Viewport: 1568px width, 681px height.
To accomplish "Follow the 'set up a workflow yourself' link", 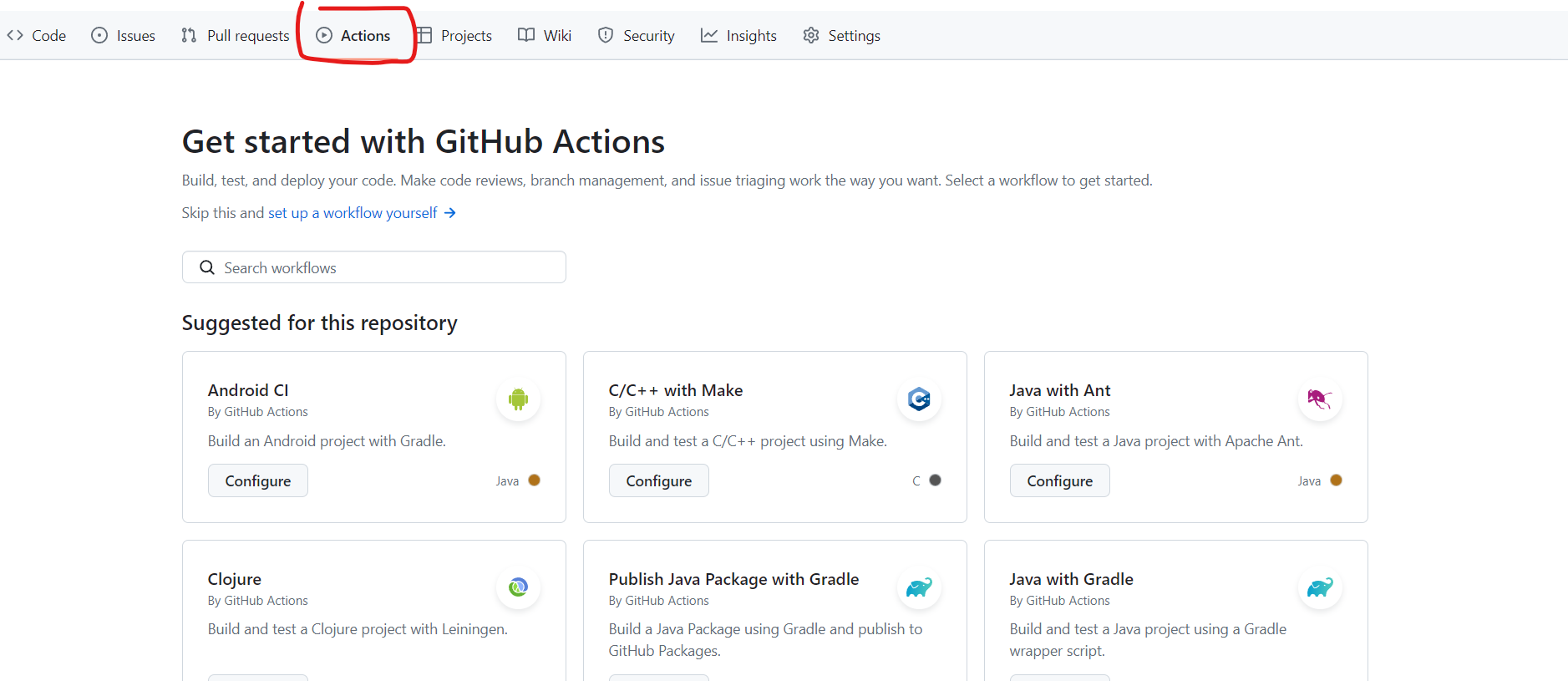I will click(x=353, y=213).
